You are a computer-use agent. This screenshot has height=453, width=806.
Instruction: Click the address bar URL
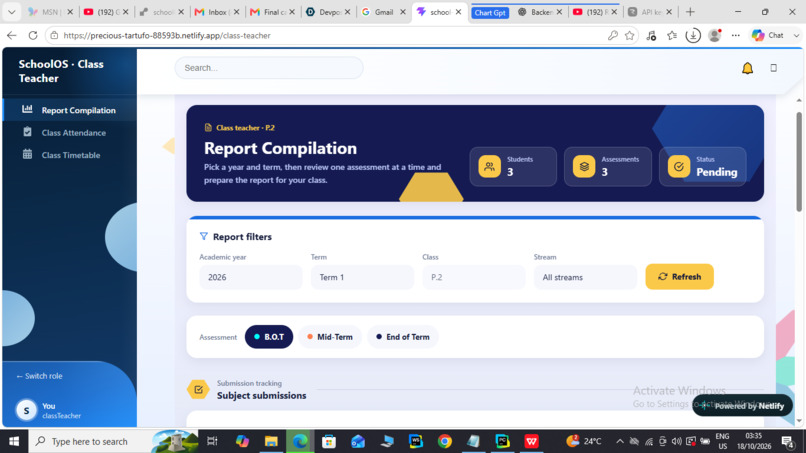167,35
